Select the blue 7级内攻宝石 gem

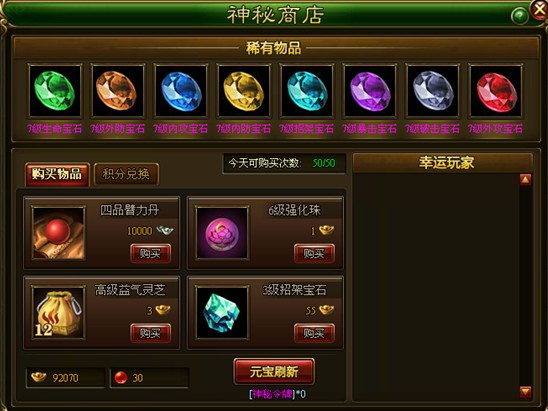click(x=181, y=91)
